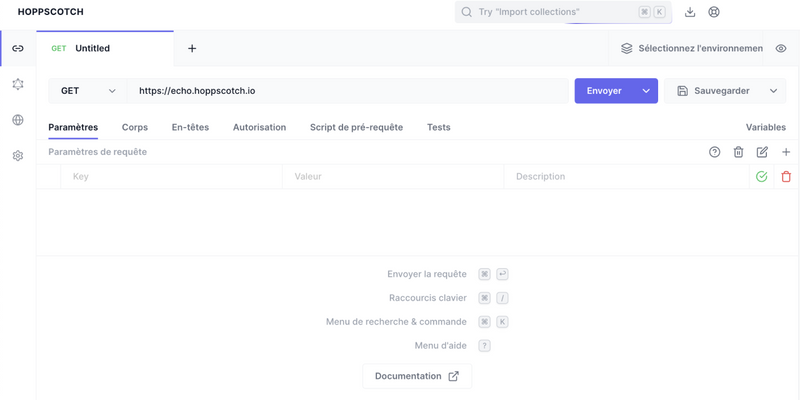Open the Realtime globe icon in sidebar
This screenshot has width=800, height=400.
point(18,120)
